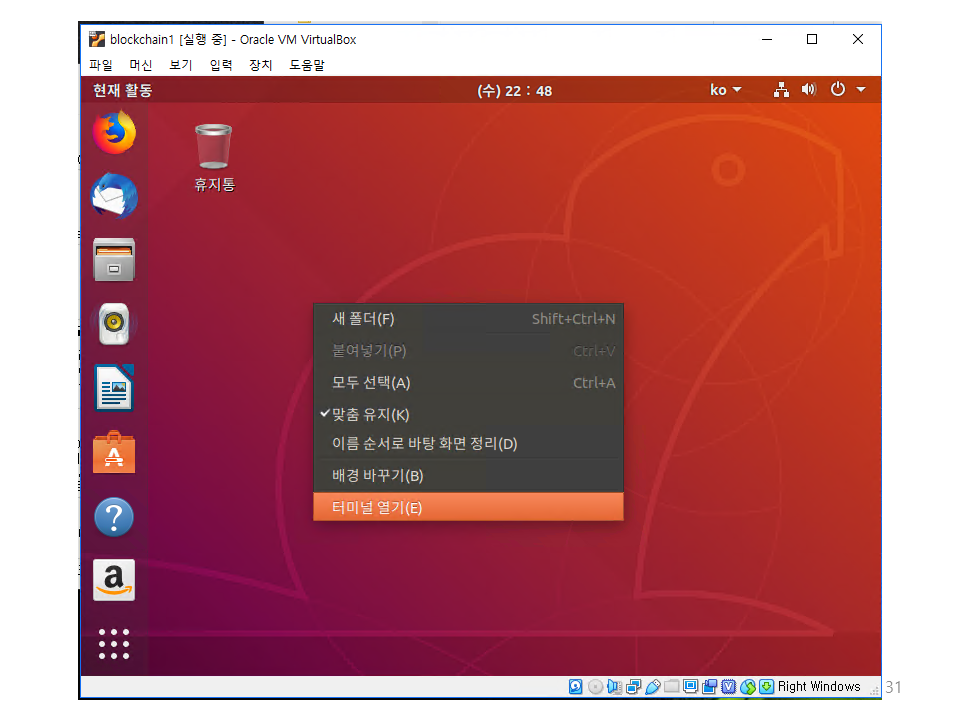The image size is (960, 720).
Task: Open the 파일 menu
Action: pos(100,65)
